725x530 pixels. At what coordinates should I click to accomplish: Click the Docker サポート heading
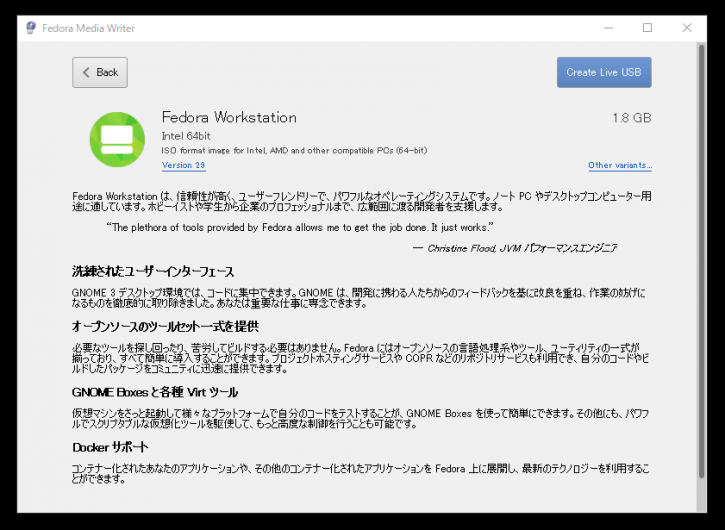coord(110,447)
